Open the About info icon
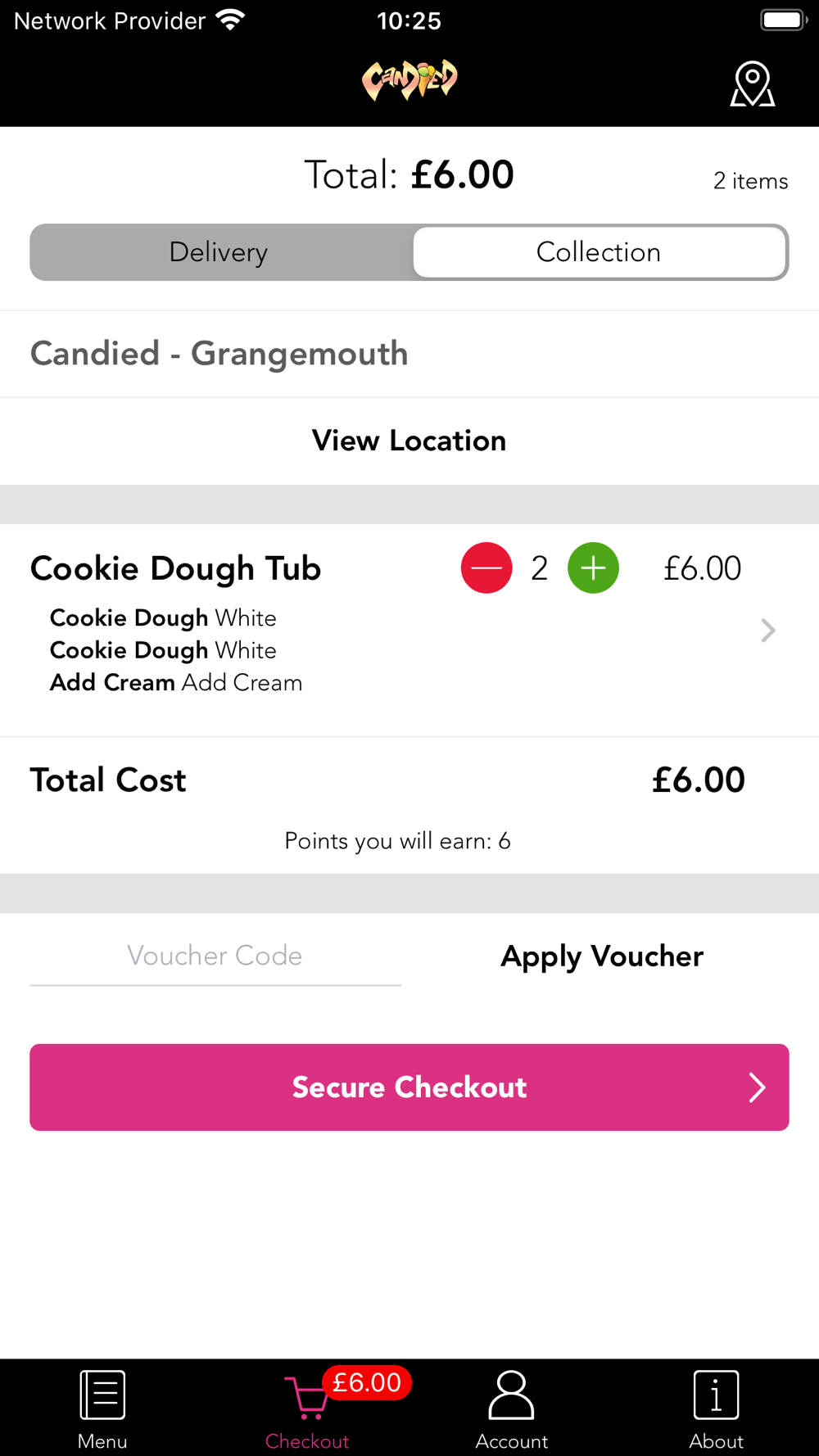The height and width of the screenshot is (1456, 819). (x=716, y=1395)
